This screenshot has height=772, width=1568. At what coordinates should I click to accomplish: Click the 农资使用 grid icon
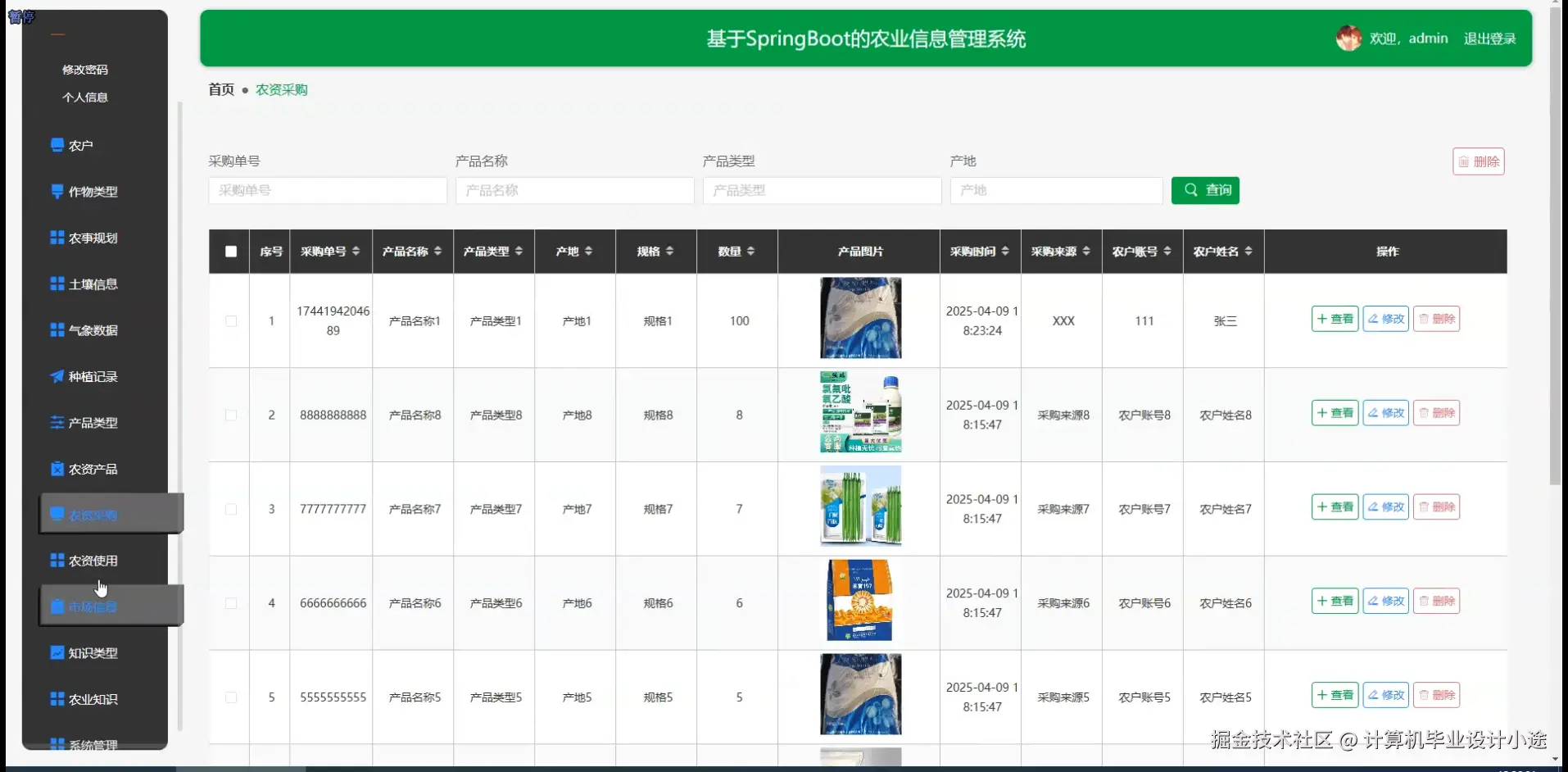click(57, 561)
